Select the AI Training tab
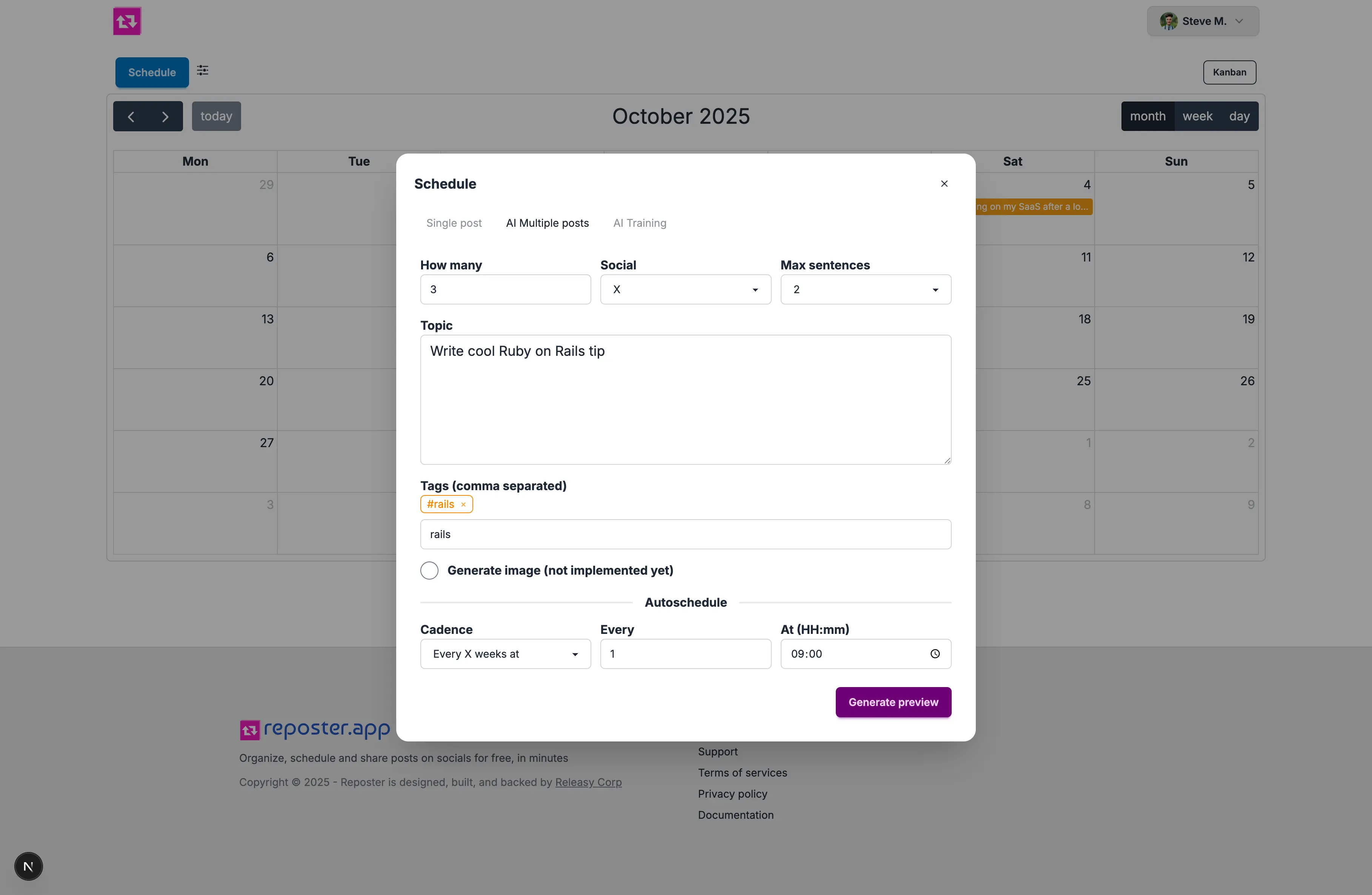The width and height of the screenshot is (1372, 895). click(x=639, y=223)
